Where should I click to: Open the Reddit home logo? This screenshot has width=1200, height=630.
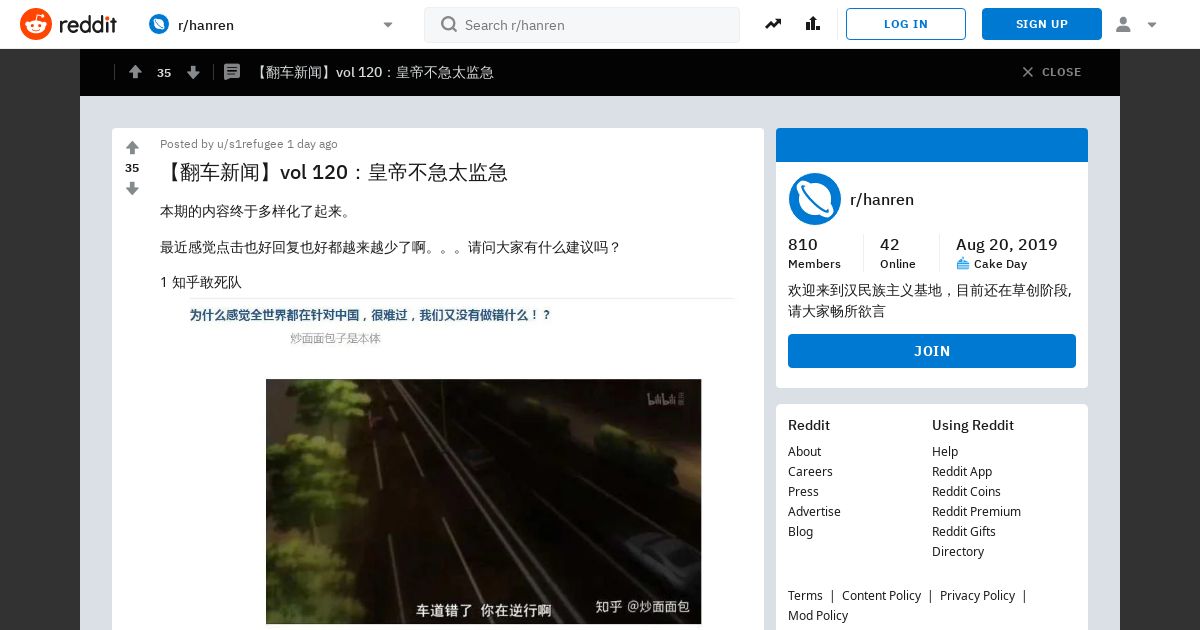[68, 24]
